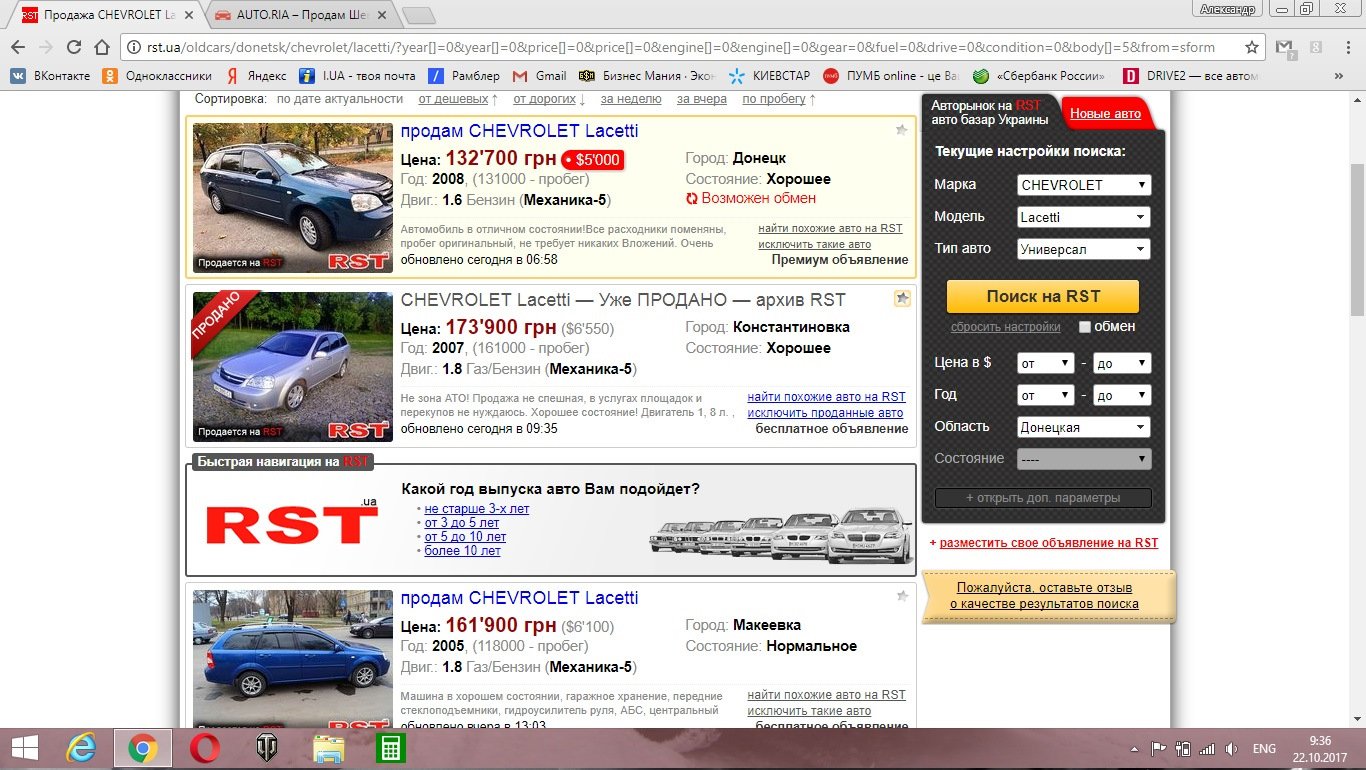
Task: Choose the от 5 до 10 лет link
Action: [465, 537]
